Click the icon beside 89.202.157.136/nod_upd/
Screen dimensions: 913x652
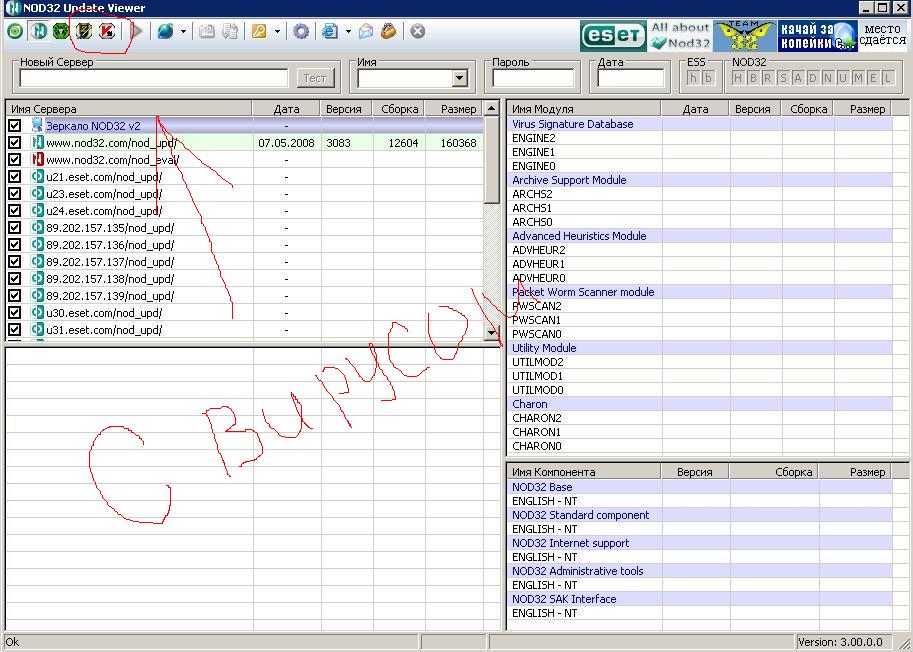tap(37, 244)
